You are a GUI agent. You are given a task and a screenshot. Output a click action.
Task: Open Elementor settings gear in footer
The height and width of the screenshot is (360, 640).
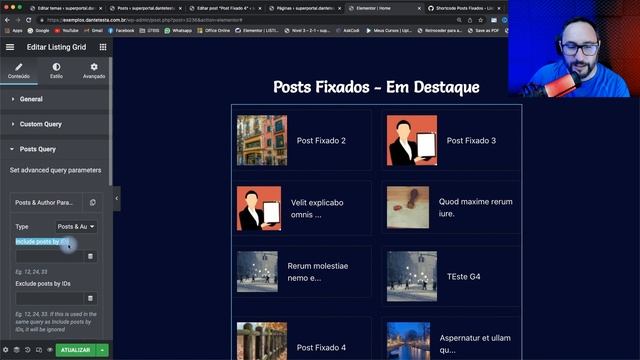click(5, 350)
